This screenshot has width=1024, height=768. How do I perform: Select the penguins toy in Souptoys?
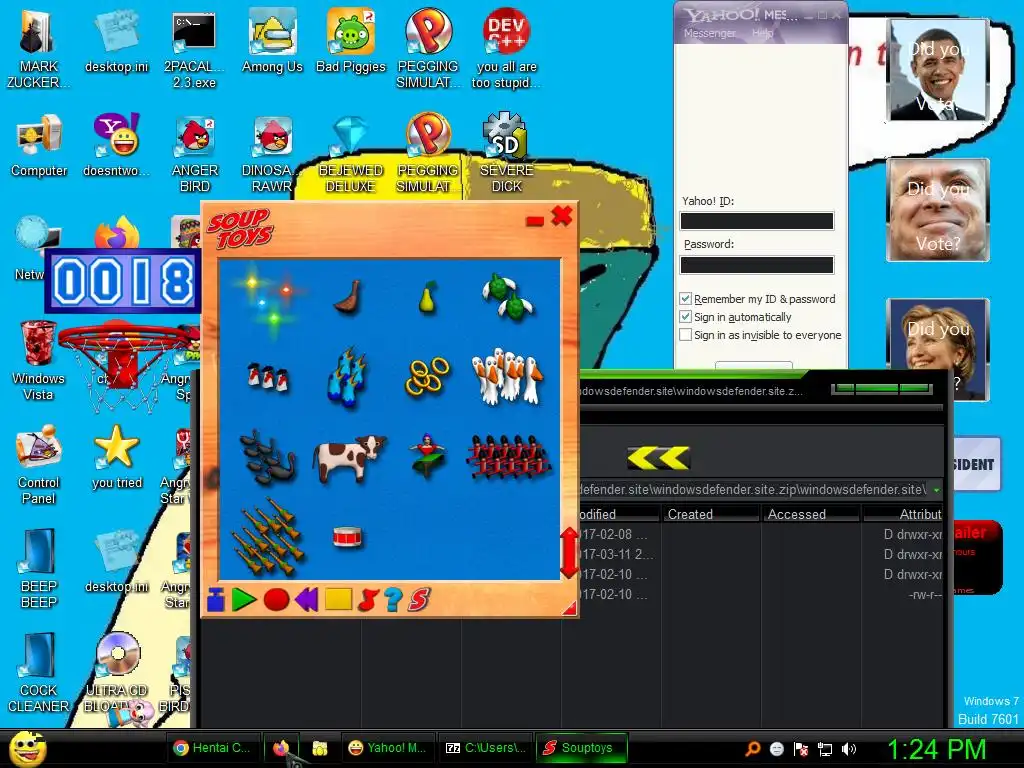(268, 378)
